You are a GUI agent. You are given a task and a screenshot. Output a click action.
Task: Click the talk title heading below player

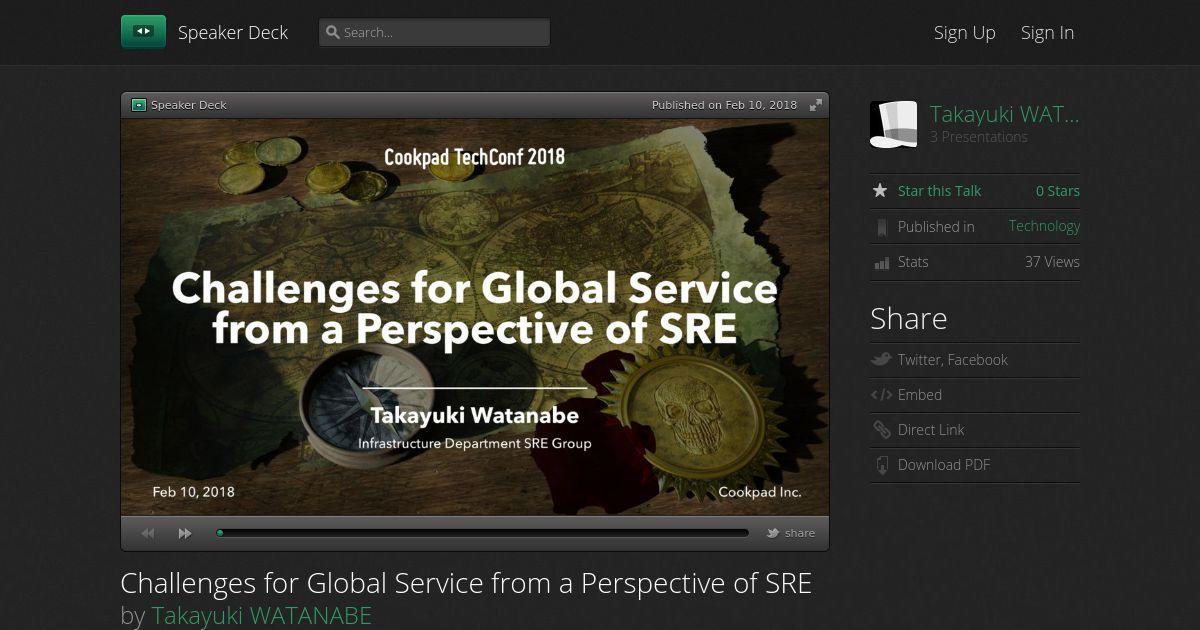466,583
